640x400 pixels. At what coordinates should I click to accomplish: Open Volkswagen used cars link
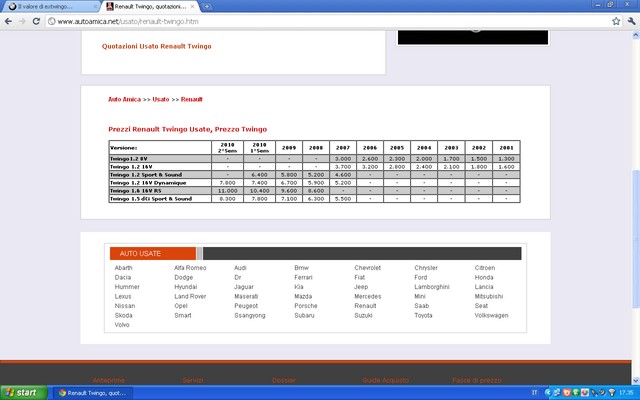pos(491,316)
